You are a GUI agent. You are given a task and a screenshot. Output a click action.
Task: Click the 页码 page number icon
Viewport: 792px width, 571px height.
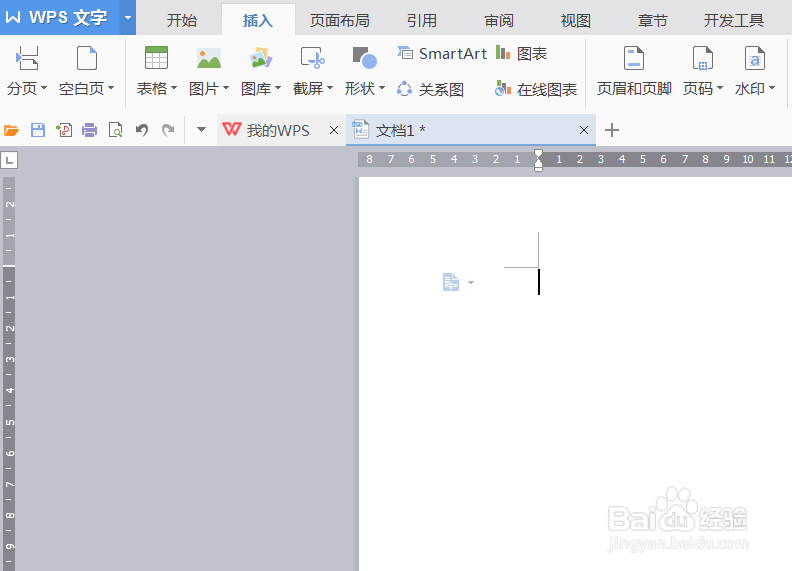(x=703, y=58)
